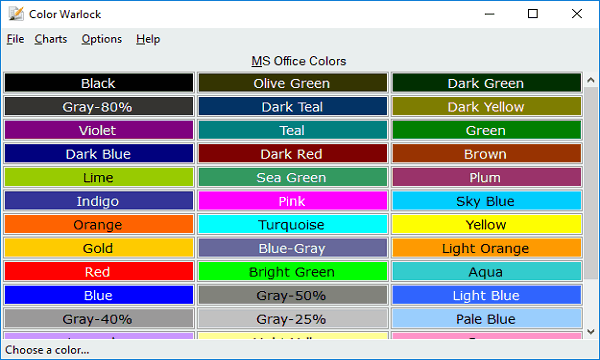600x360 pixels.
Task: Pick the Blue color
Action: (x=99, y=295)
